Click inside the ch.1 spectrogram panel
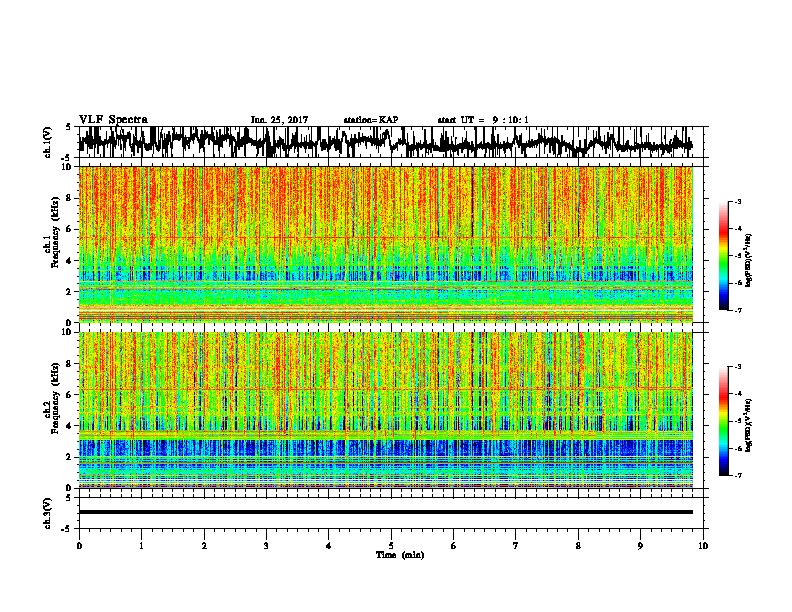 386,244
